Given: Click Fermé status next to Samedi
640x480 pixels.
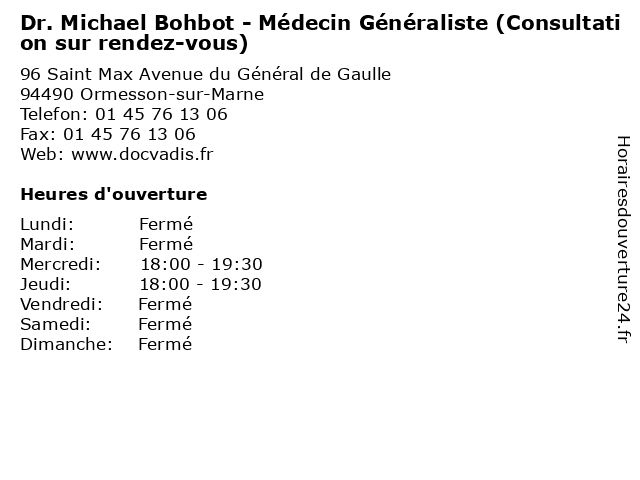Looking at the screenshot, I should (x=165, y=324).
